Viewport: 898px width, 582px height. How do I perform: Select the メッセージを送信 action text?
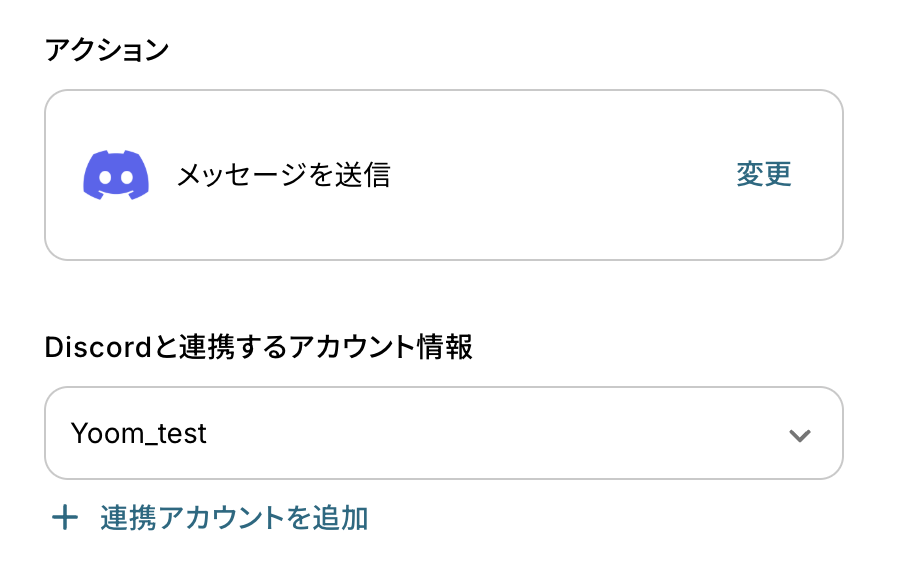tap(283, 175)
